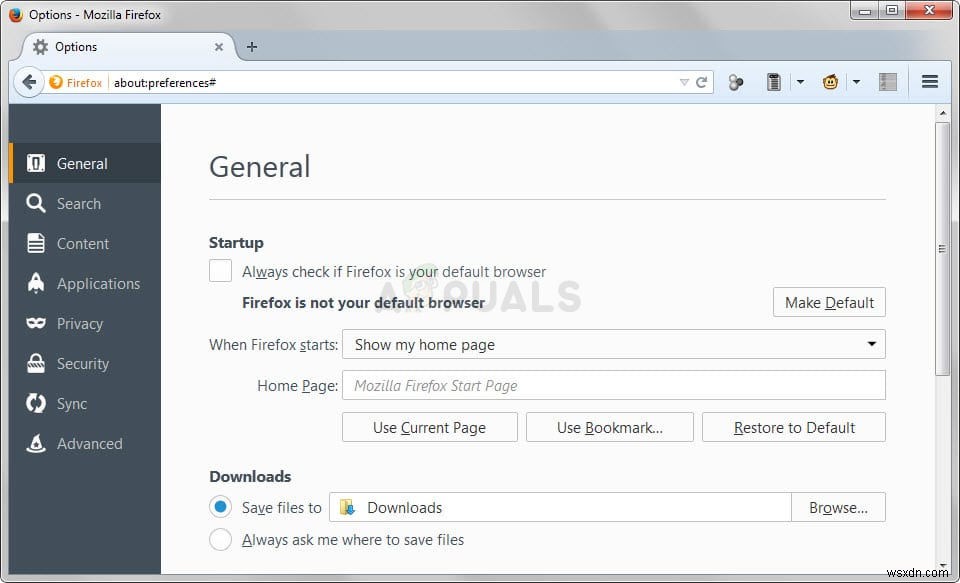Open the Firefox hamburger menu
The height and width of the screenshot is (583, 960).
(x=930, y=82)
